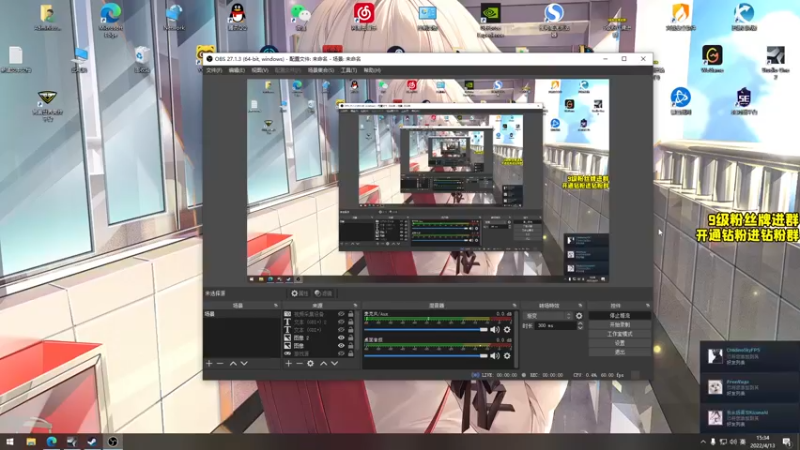
Task: Add a new source with plus icon
Action: [288, 363]
